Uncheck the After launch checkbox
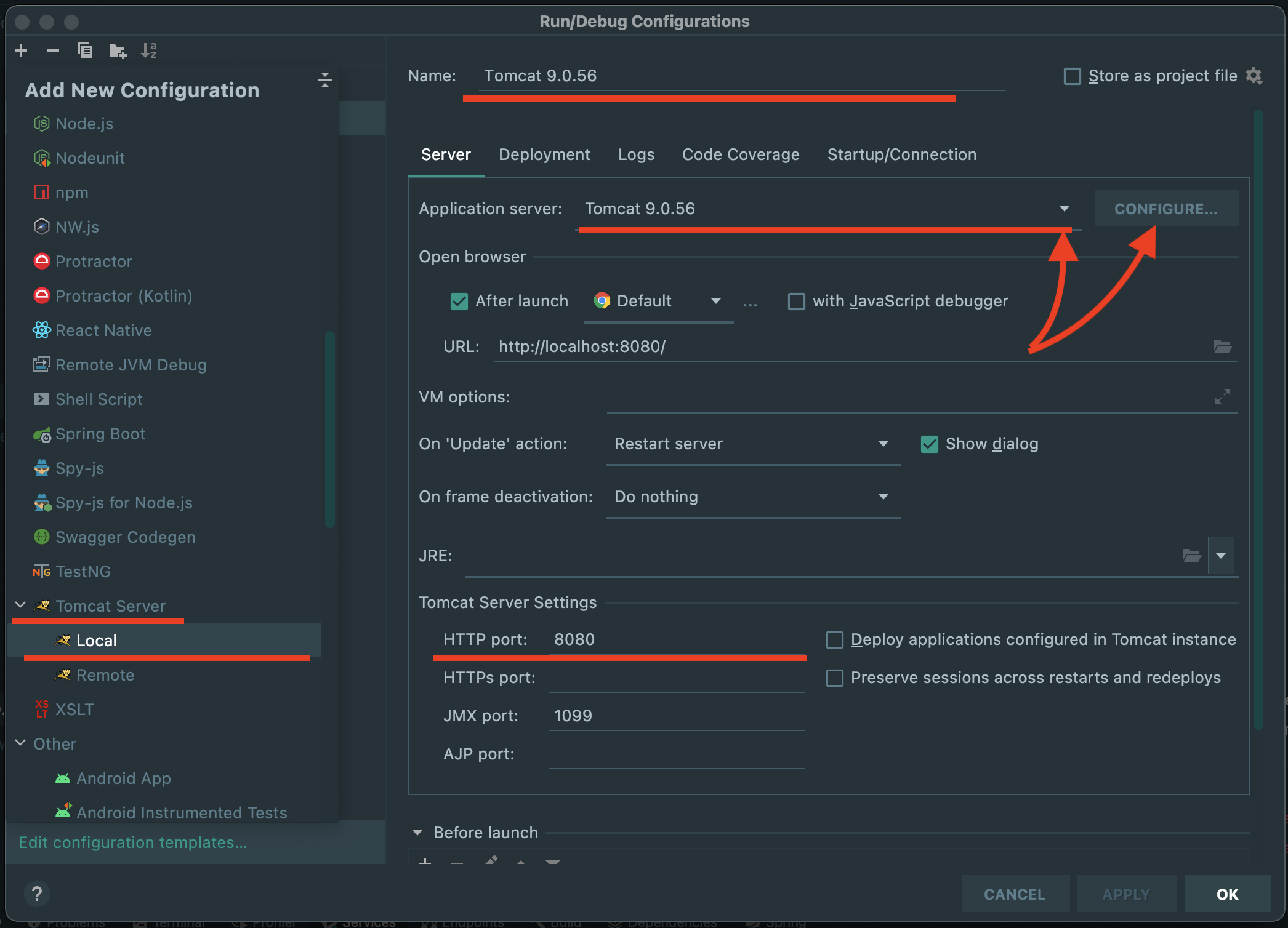1288x928 pixels. pos(459,301)
